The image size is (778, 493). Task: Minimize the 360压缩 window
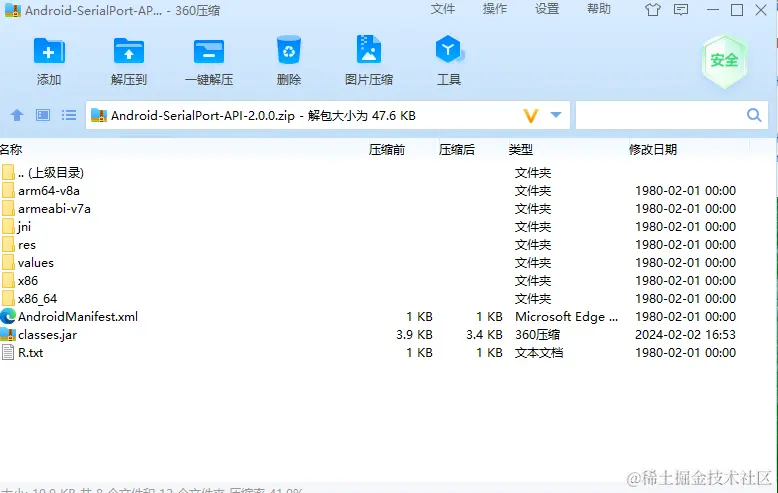pos(713,9)
